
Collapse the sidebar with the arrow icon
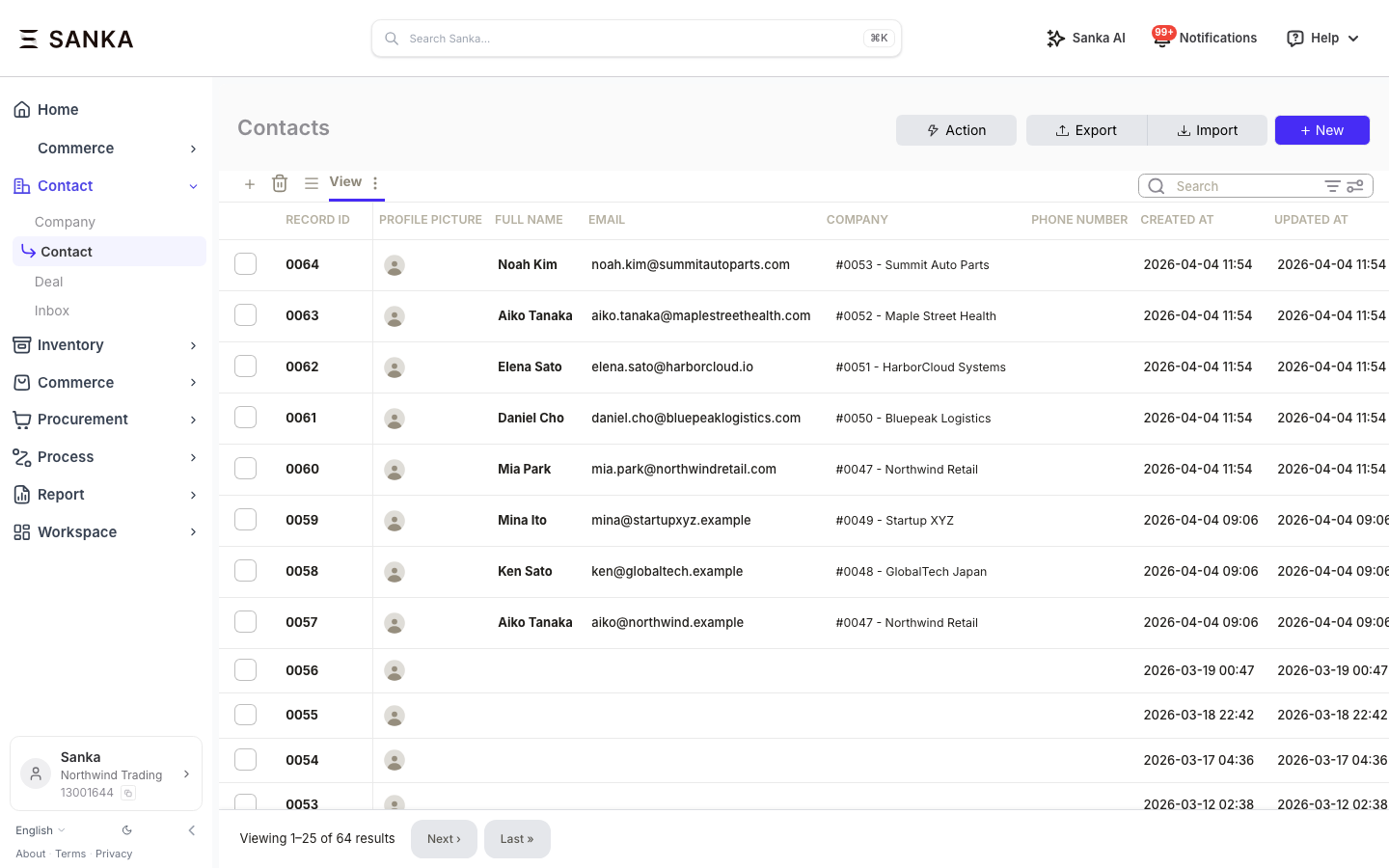click(192, 830)
